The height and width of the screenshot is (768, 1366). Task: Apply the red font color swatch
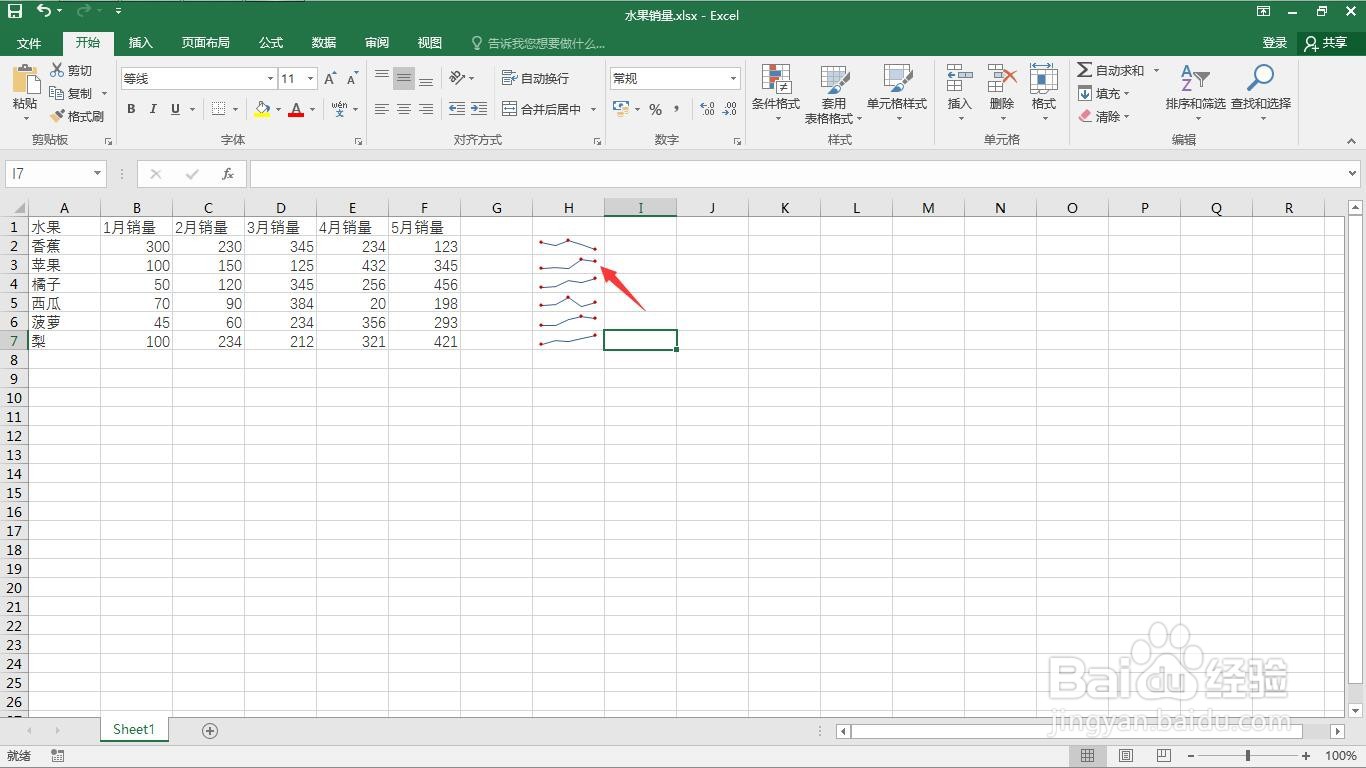click(296, 109)
